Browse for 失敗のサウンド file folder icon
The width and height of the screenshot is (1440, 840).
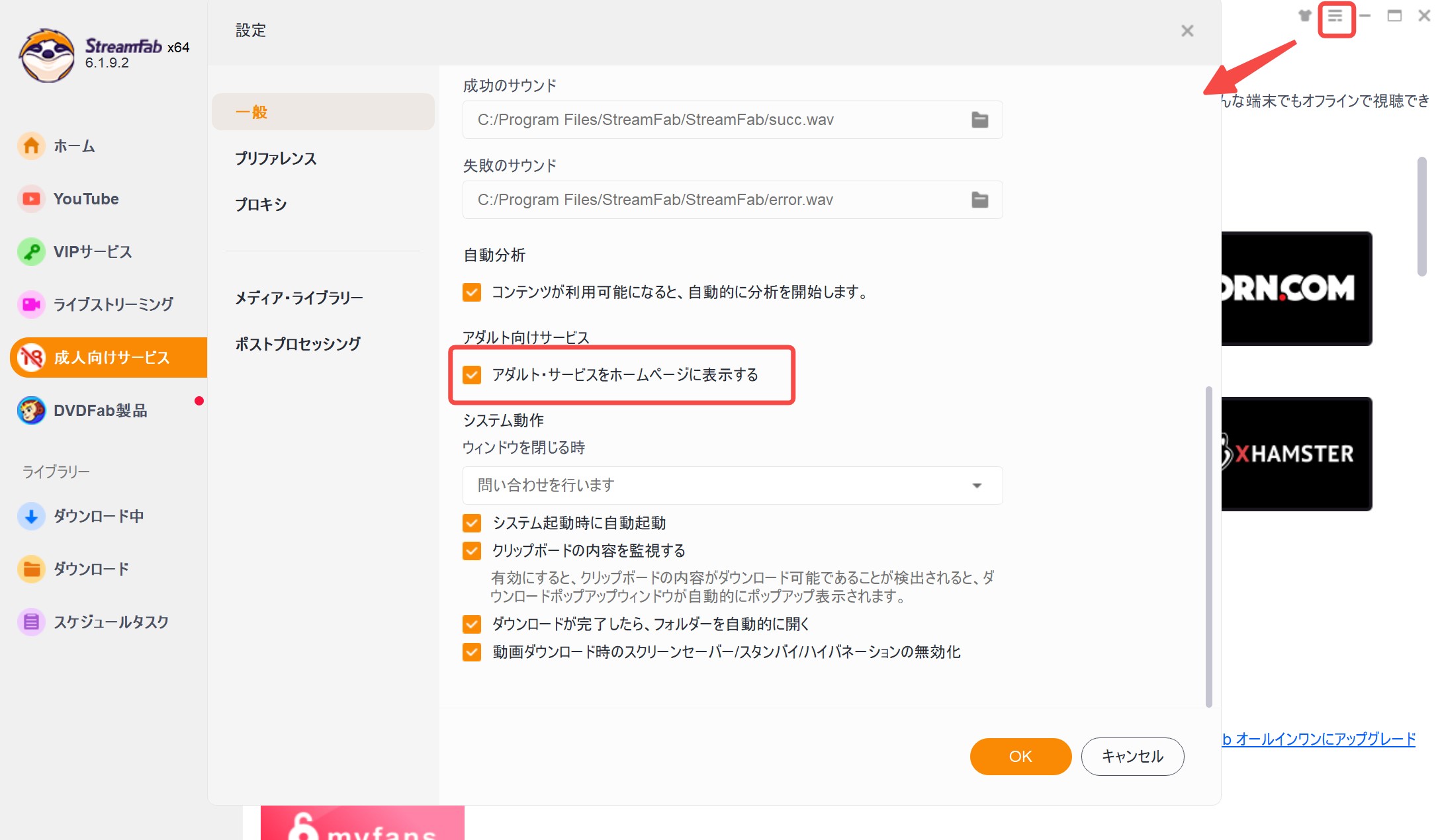979,200
